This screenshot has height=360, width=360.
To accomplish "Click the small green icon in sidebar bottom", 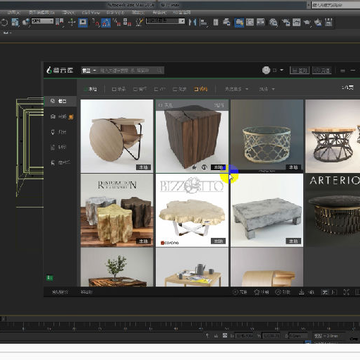I will click(50, 278).
